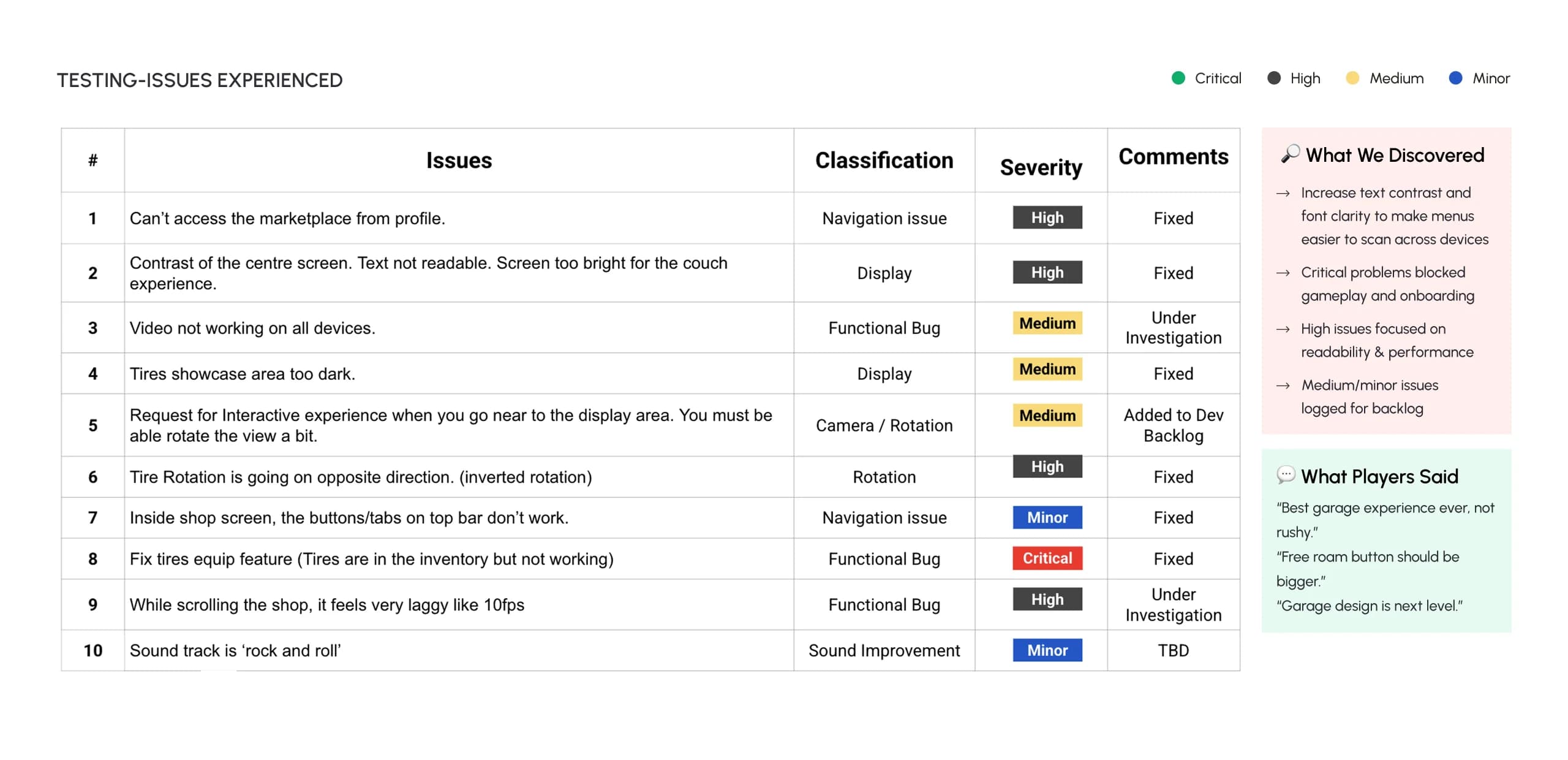Click 'Added to Dev Backlog' comment
The image size is (1568, 760).
tap(1173, 426)
